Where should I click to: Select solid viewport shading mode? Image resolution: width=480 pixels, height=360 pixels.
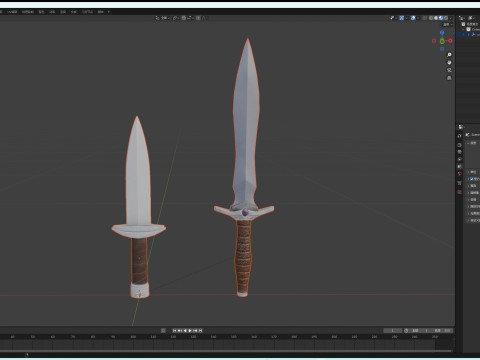pyautogui.click(x=436, y=18)
